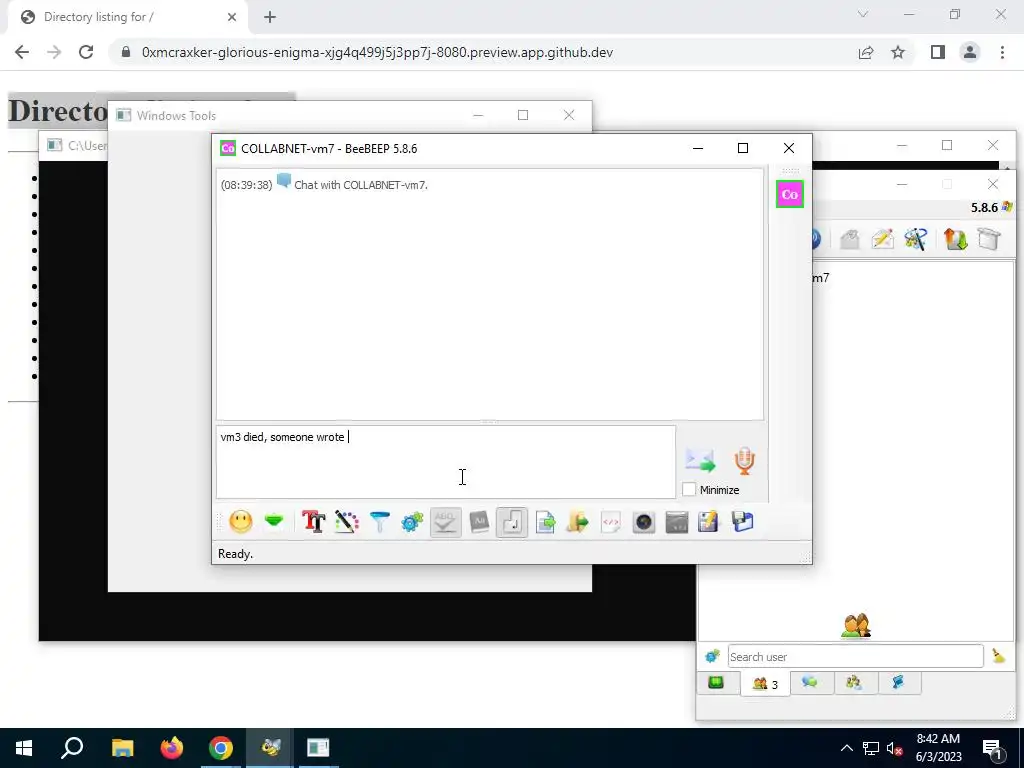Click the share page icon in address bar

coord(866,52)
